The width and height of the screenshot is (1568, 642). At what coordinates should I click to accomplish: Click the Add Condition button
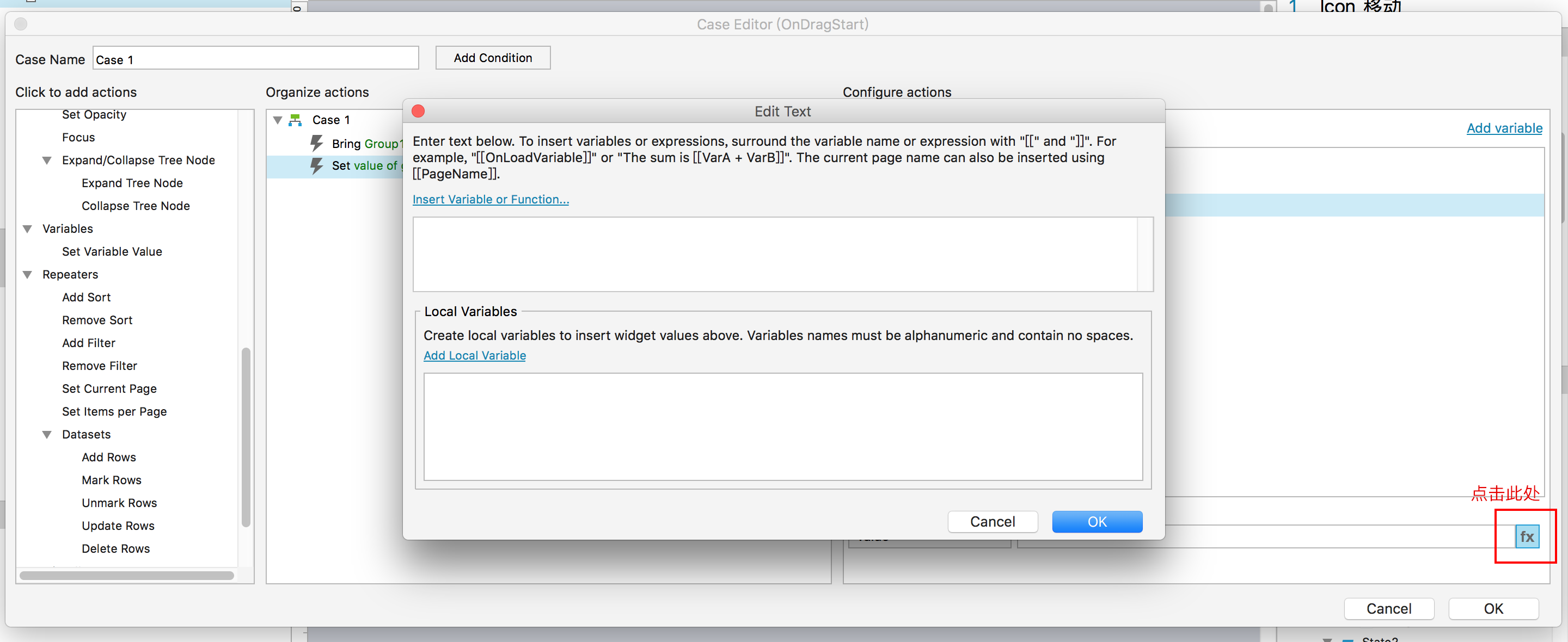(x=492, y=58)
